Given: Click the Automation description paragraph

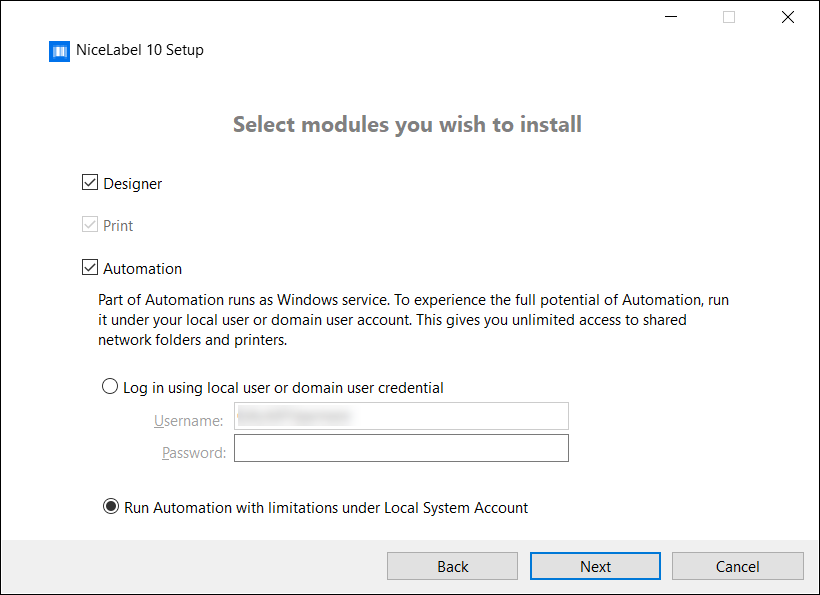Looking at the screenshot, I should pos(413,320).
